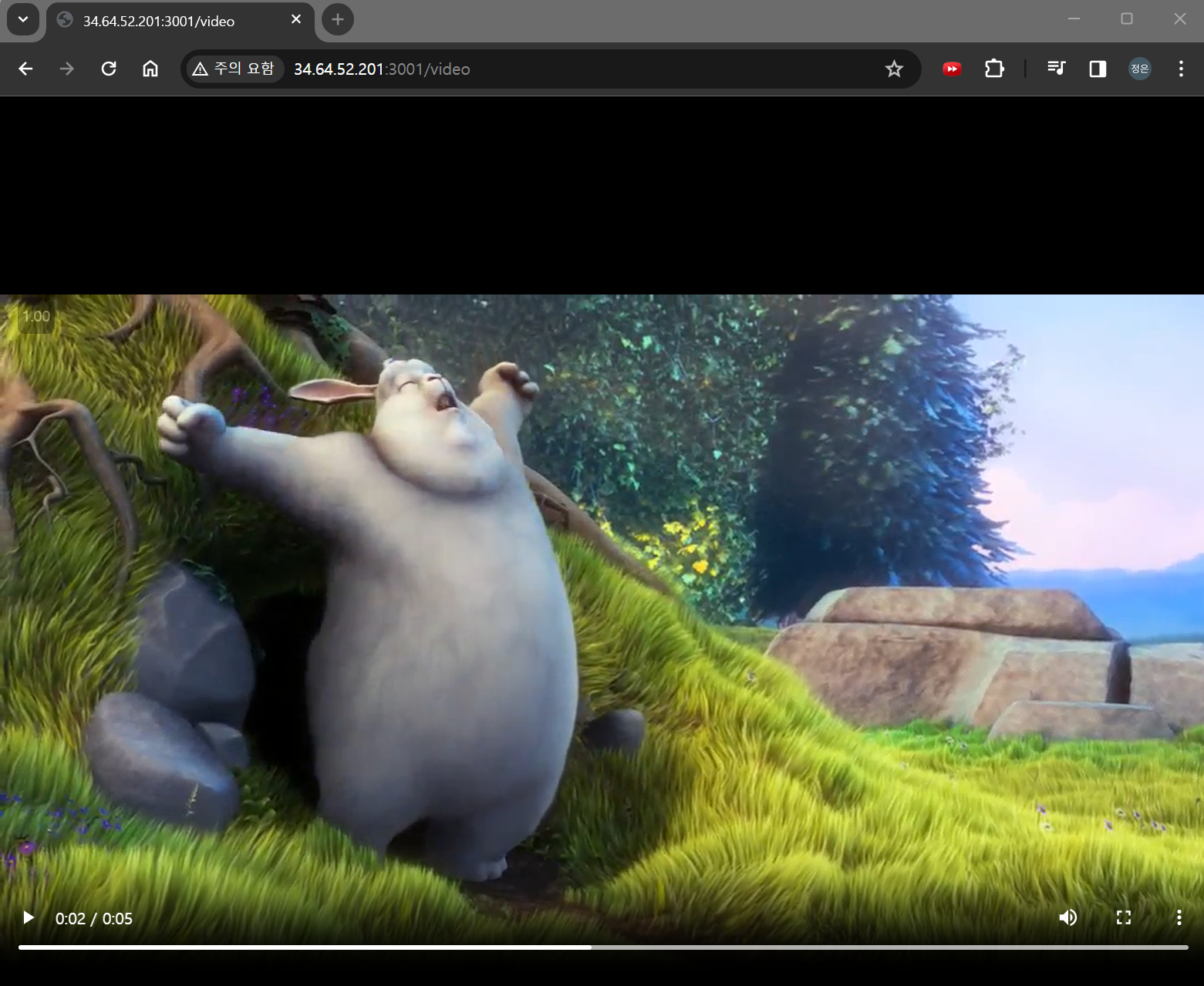Viewport: 1204px width, 986px height.
Task: Open the tab search dropdown
Action: (23, 19)
